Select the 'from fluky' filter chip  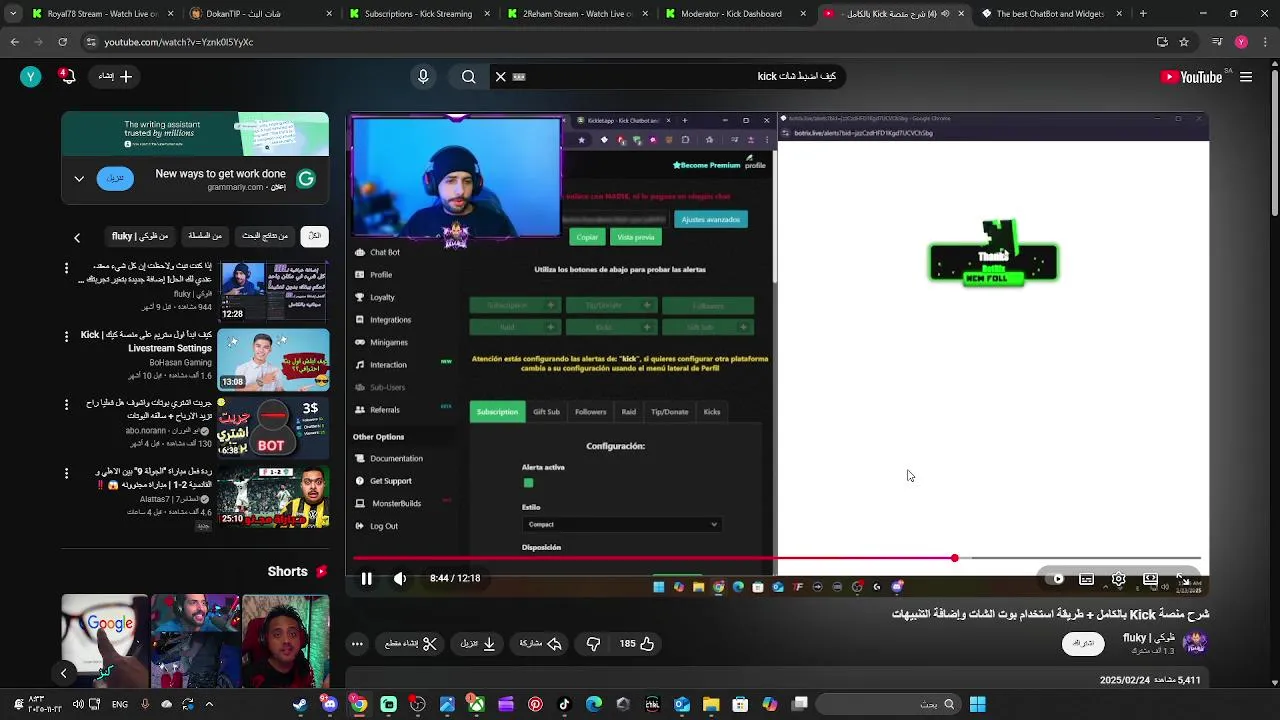(x=140, y=236)
